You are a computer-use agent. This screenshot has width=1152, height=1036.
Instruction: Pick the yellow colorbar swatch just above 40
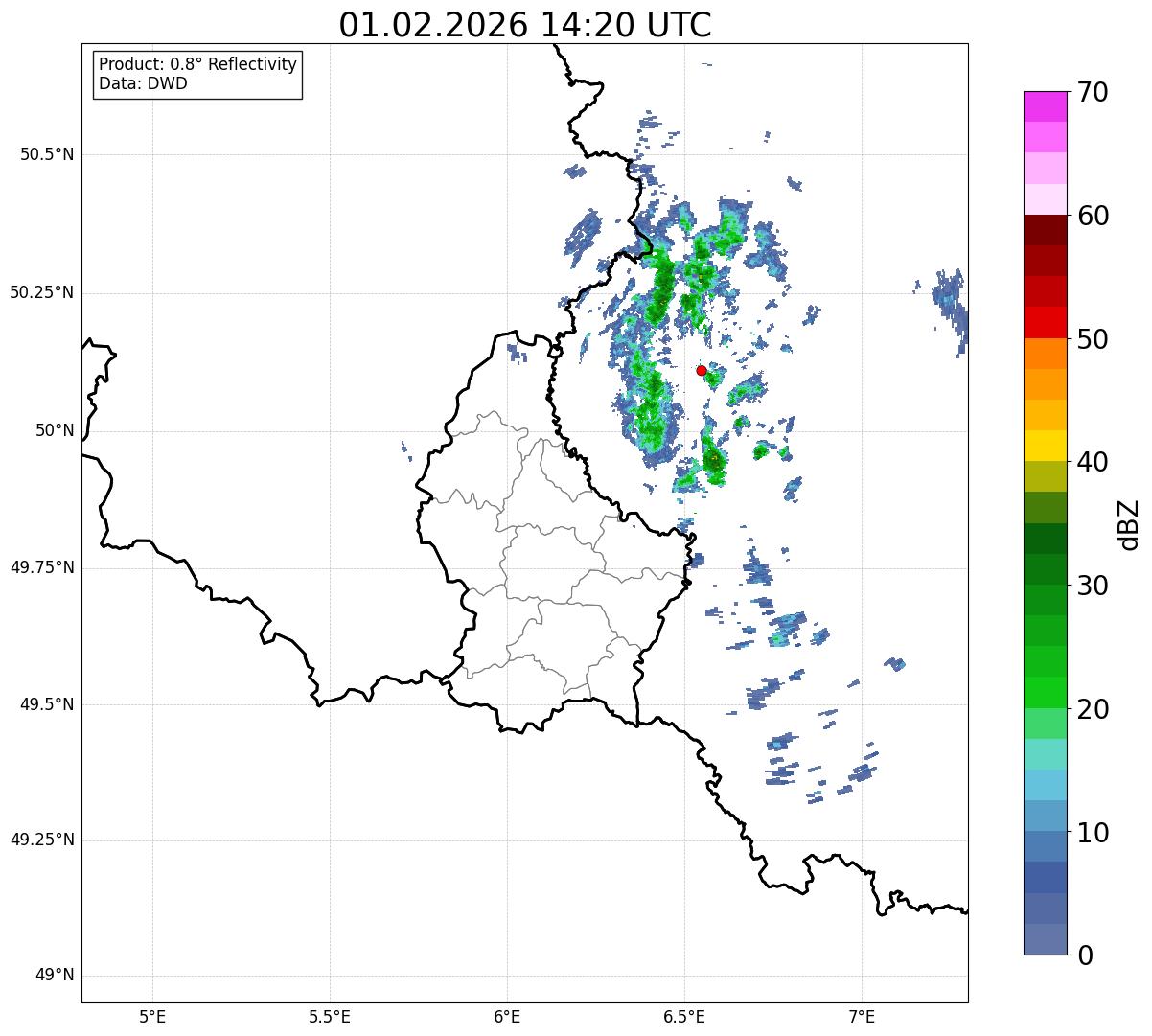pos(1046,447)
